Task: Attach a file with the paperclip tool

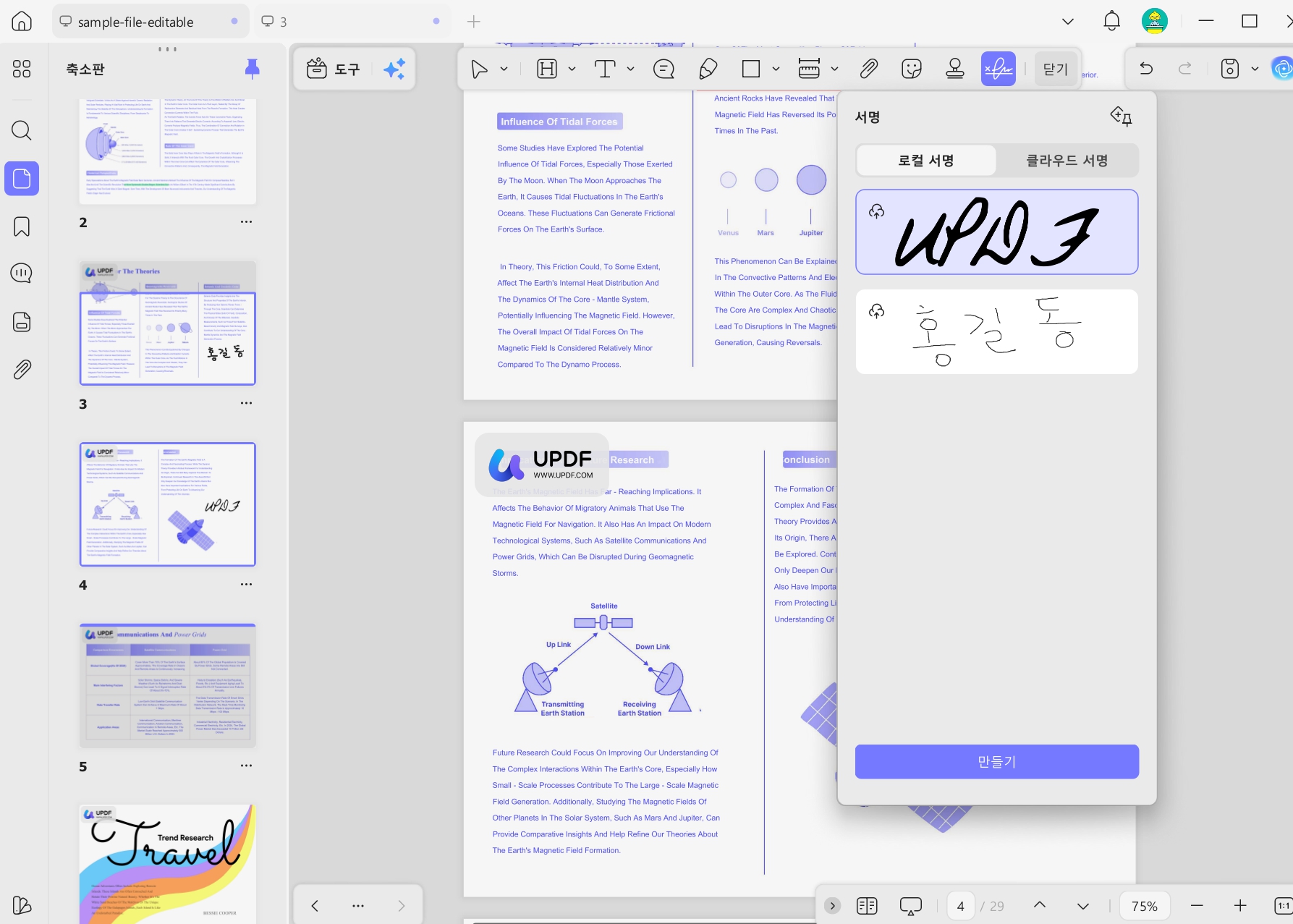Action: pos(868,69)
